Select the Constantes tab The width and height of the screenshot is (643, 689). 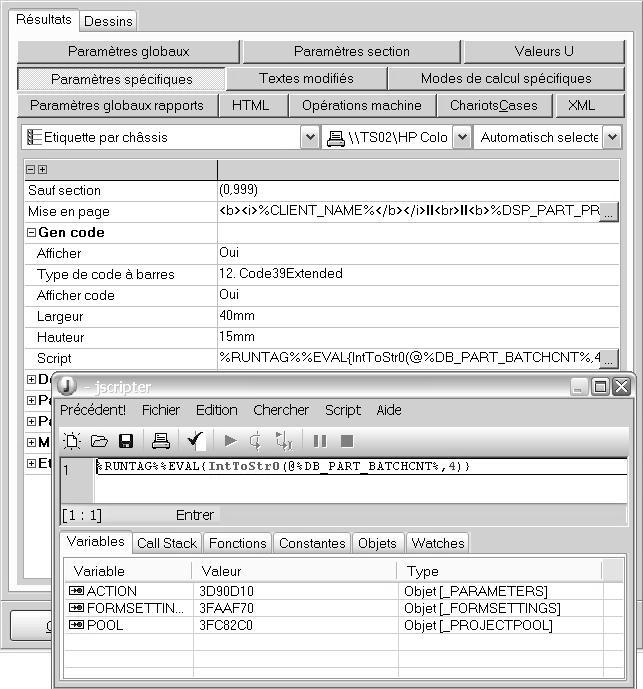click(x=312, y=543)
